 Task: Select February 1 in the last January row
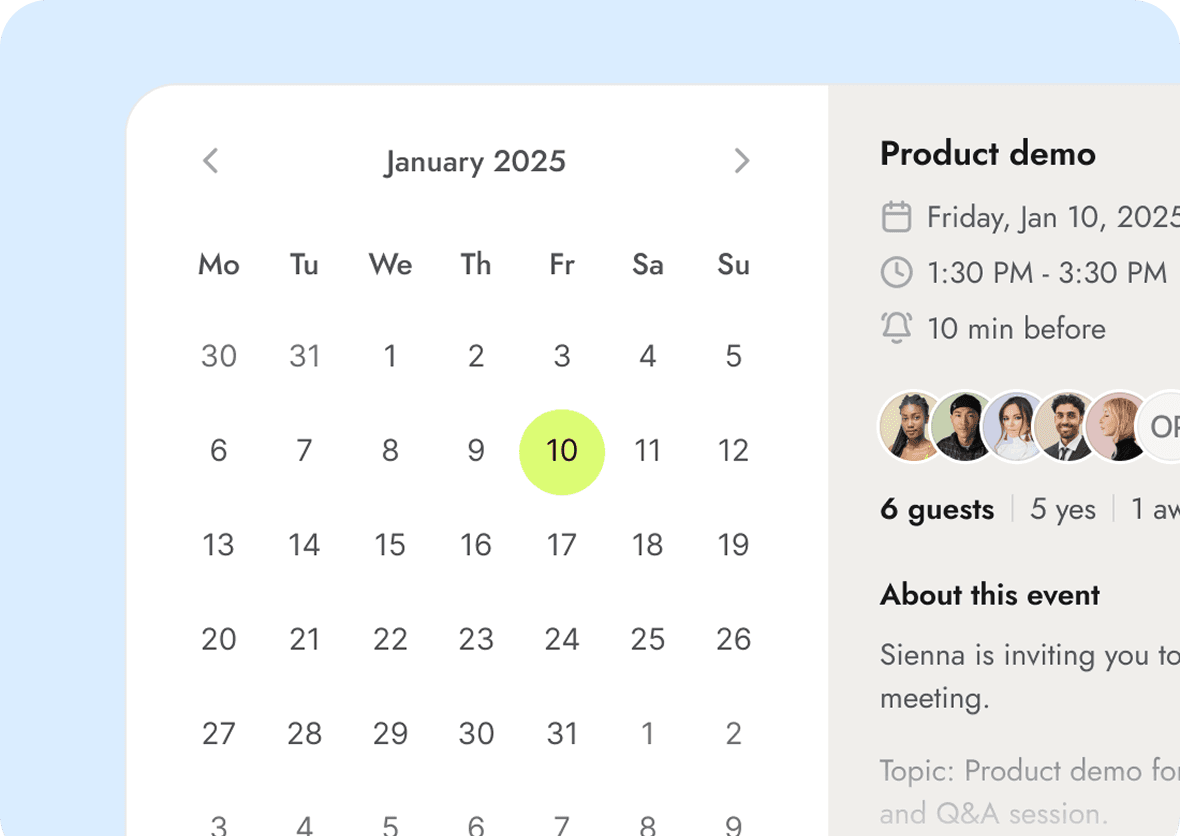(647, 734)
